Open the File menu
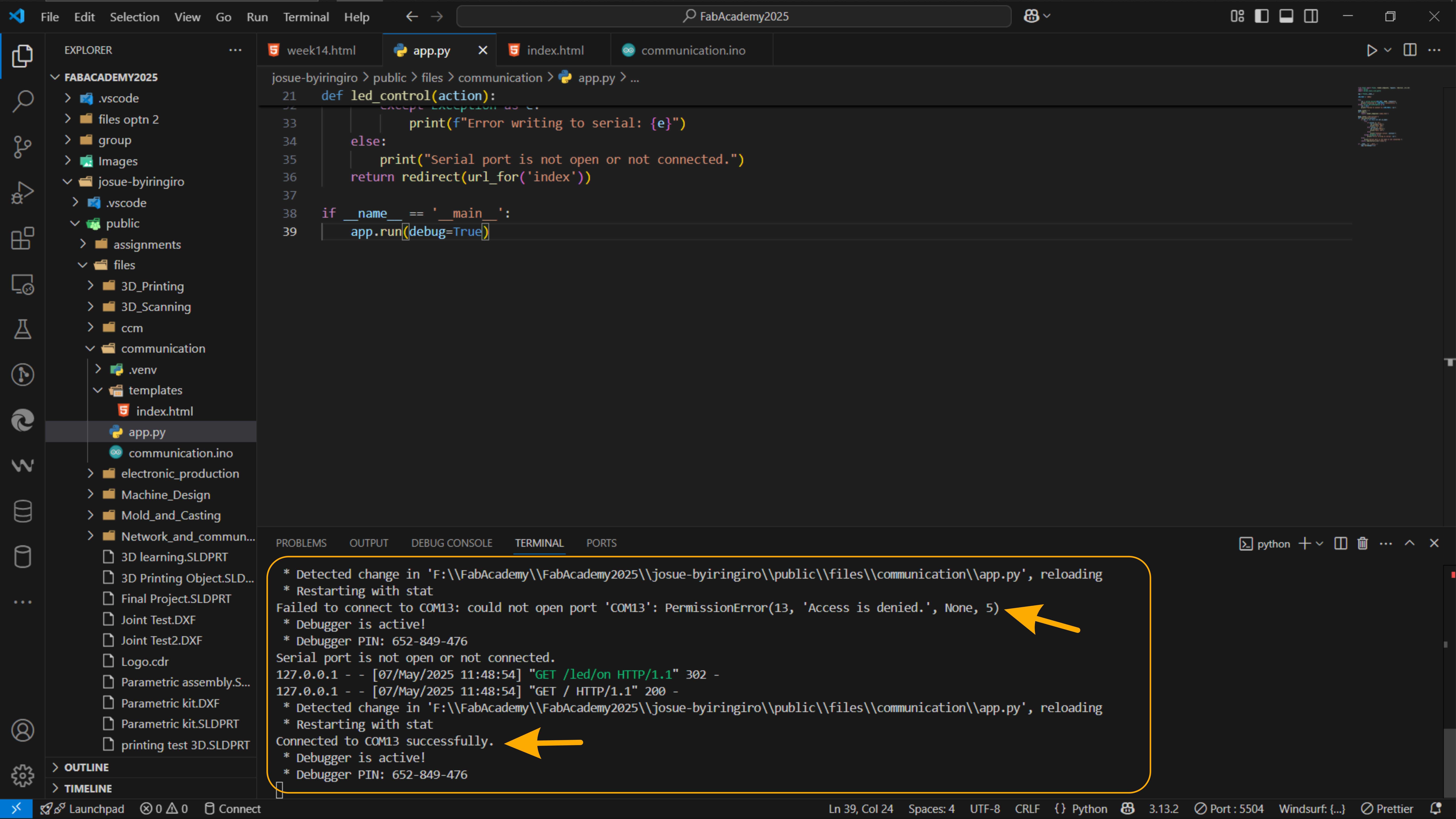The width and height of the screenshot is (1456, 819). point(50,17)
